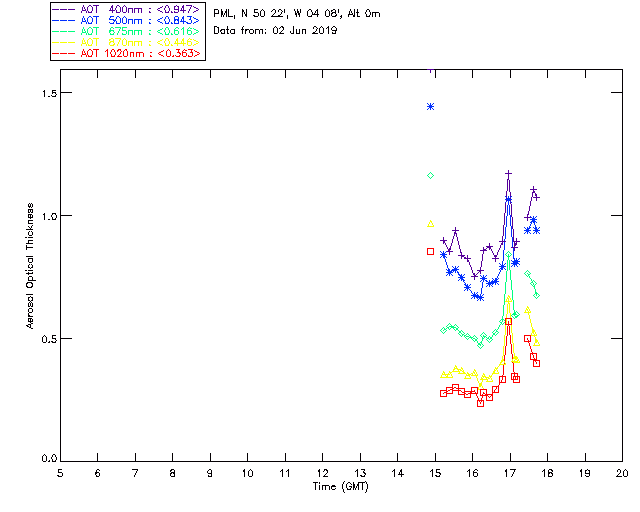The width and height of the screenshot is (640, 512).
Task: Click the "Aerosol Optical Thickness" y-axis label
Action: (x=30, y=266)
